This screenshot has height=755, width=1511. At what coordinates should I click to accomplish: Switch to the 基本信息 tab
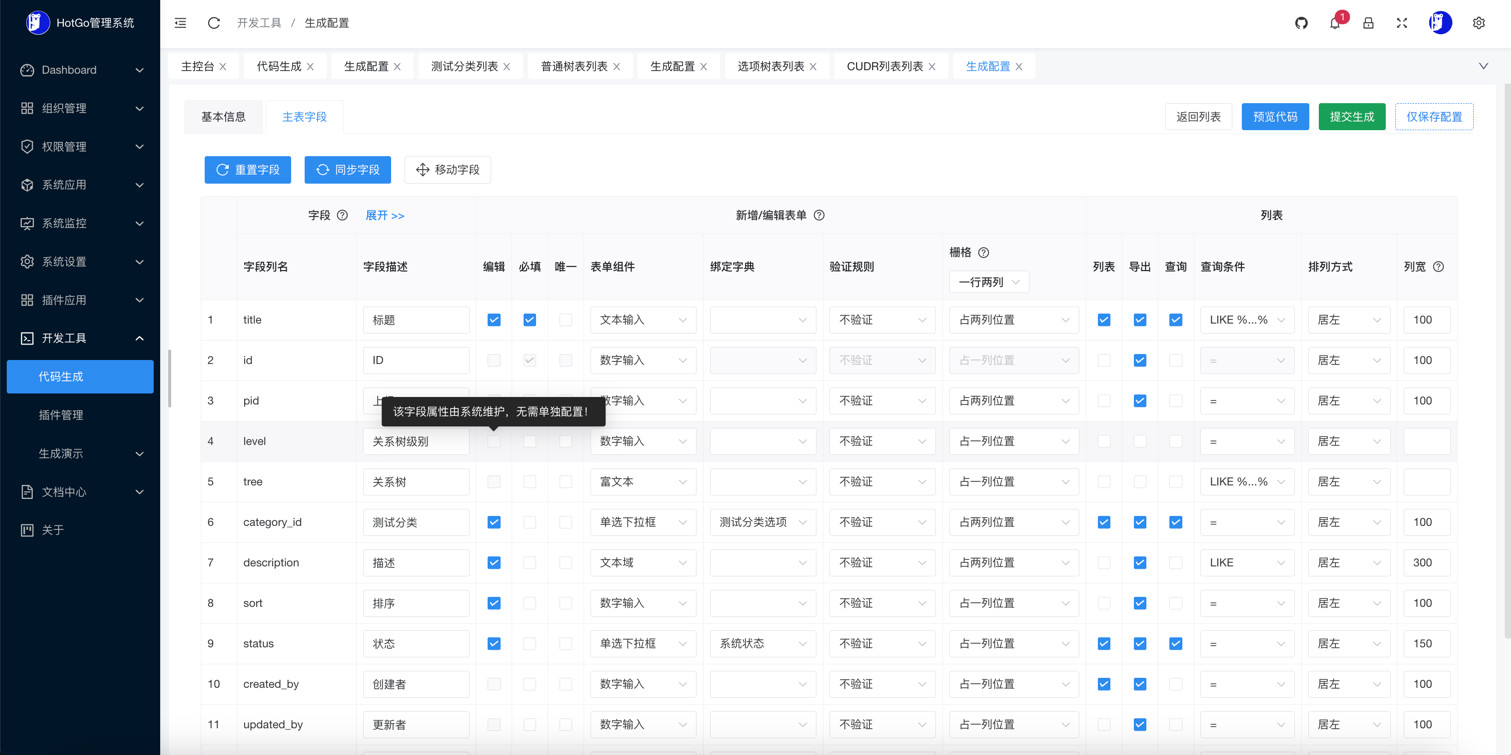tap(223, 117)
